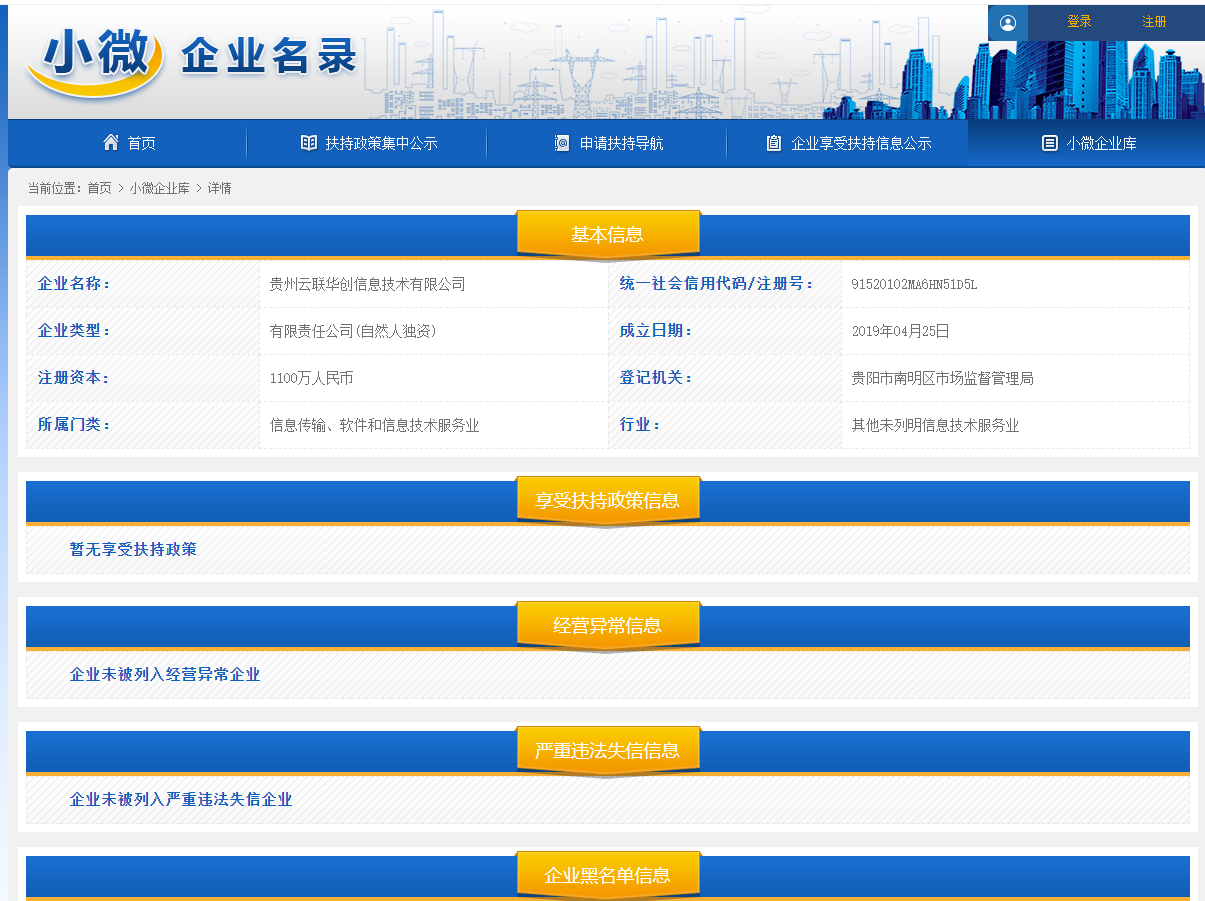The height and width of the screenshot is (901, 1205).
Task: Click the 注册资本： label
Action: pyautogui.click(x=74, y=378)
